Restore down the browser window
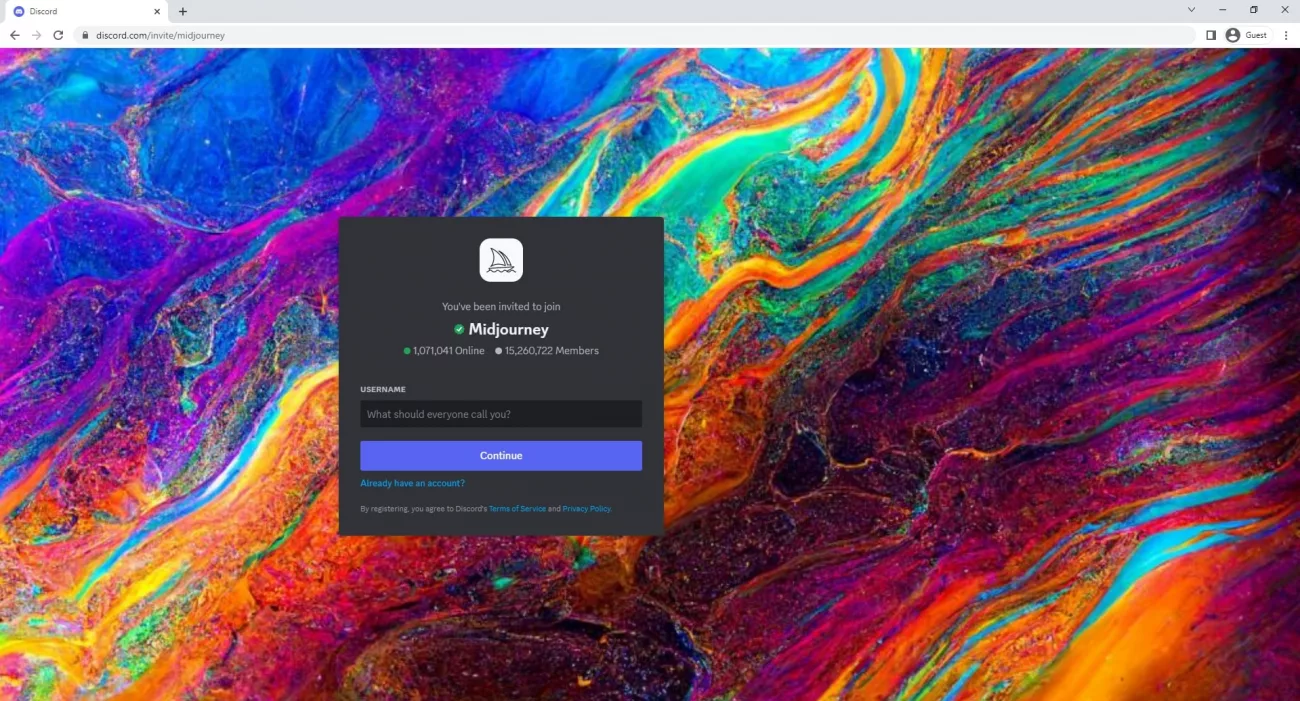1300x701 pixels. pyautogui.click(x=1254, y=9)
